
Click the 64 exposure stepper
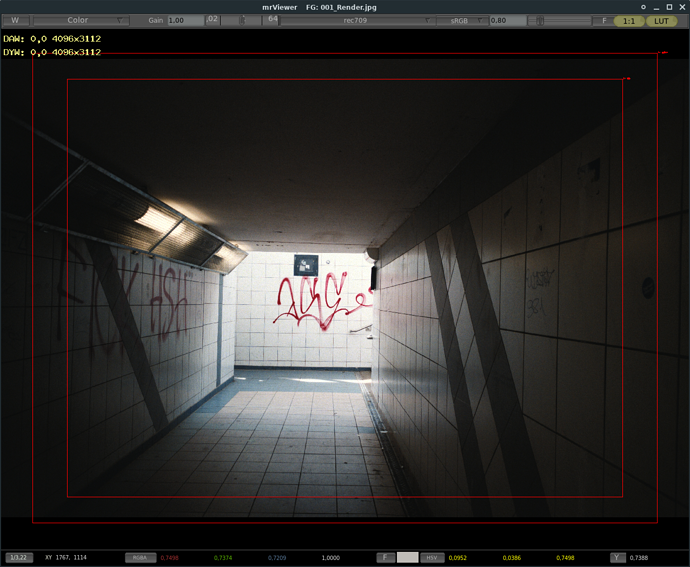pyautogui.click(x=273, y=20)
